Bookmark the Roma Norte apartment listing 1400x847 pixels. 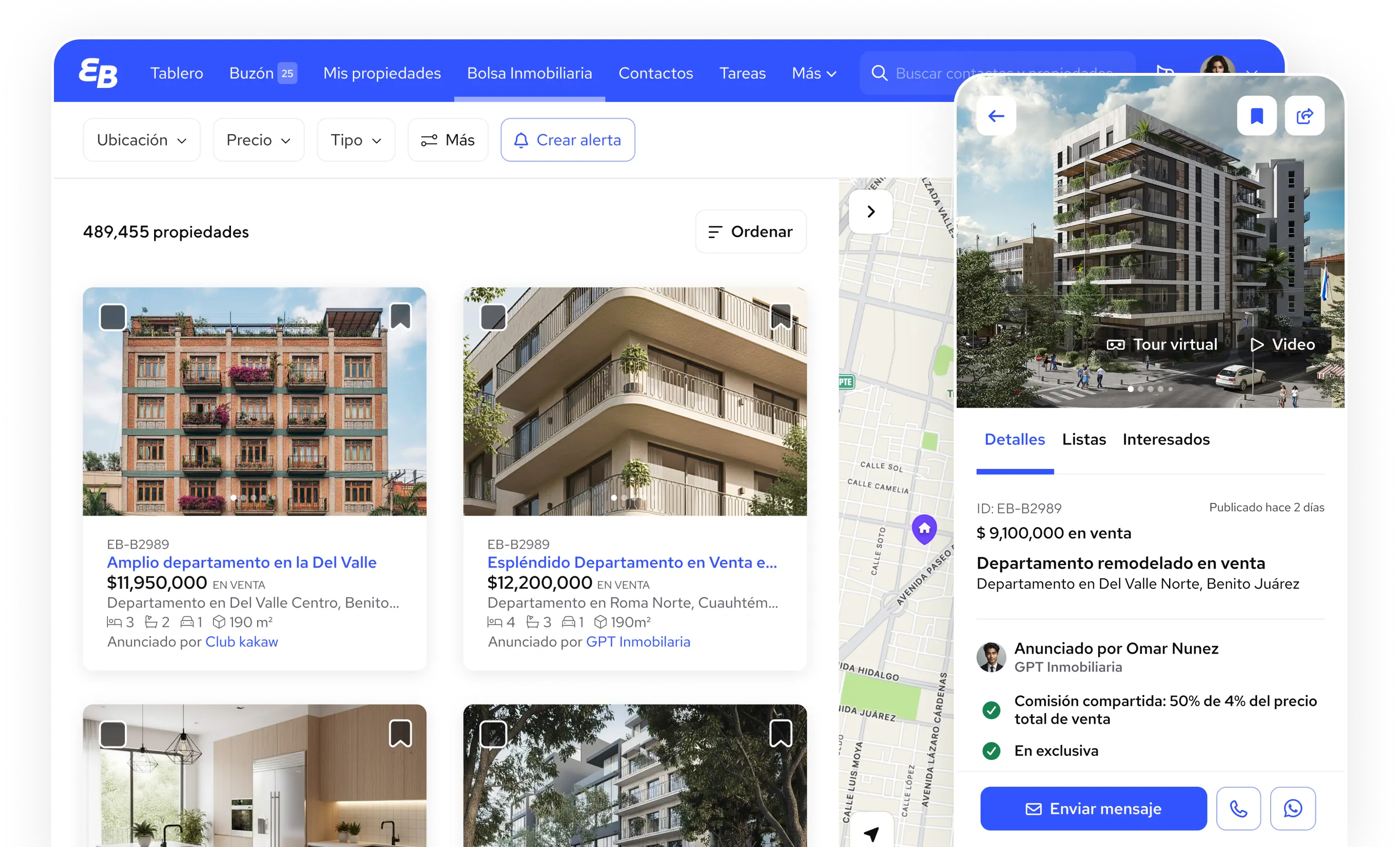pyautogui.click(x=781, y=317)
